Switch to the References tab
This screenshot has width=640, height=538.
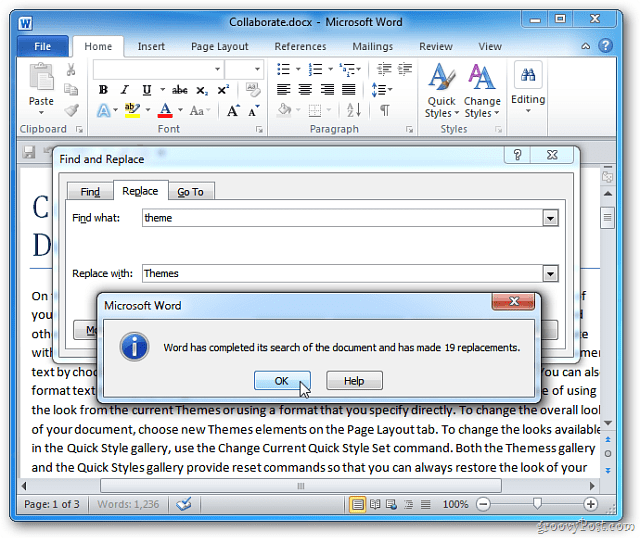coord(300,47)
